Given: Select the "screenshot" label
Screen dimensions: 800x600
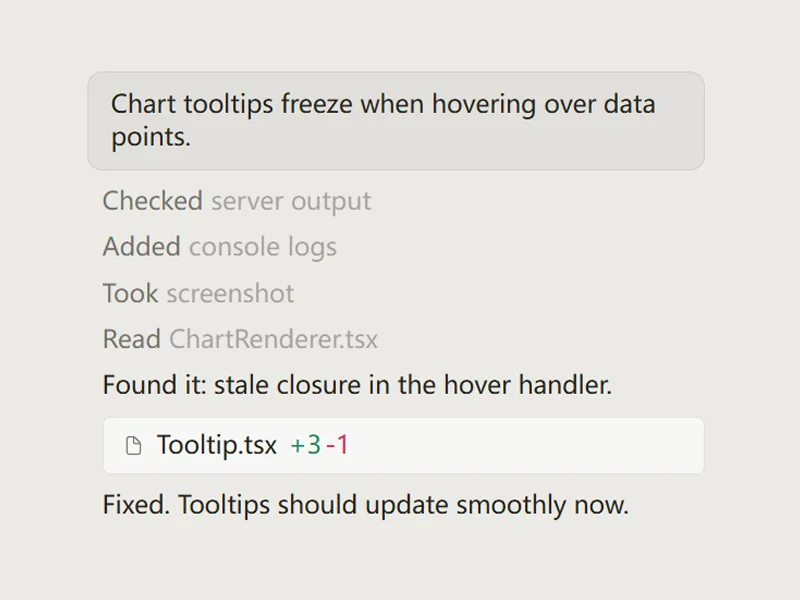Looking at the screenshot, I should tap(230, 293).
